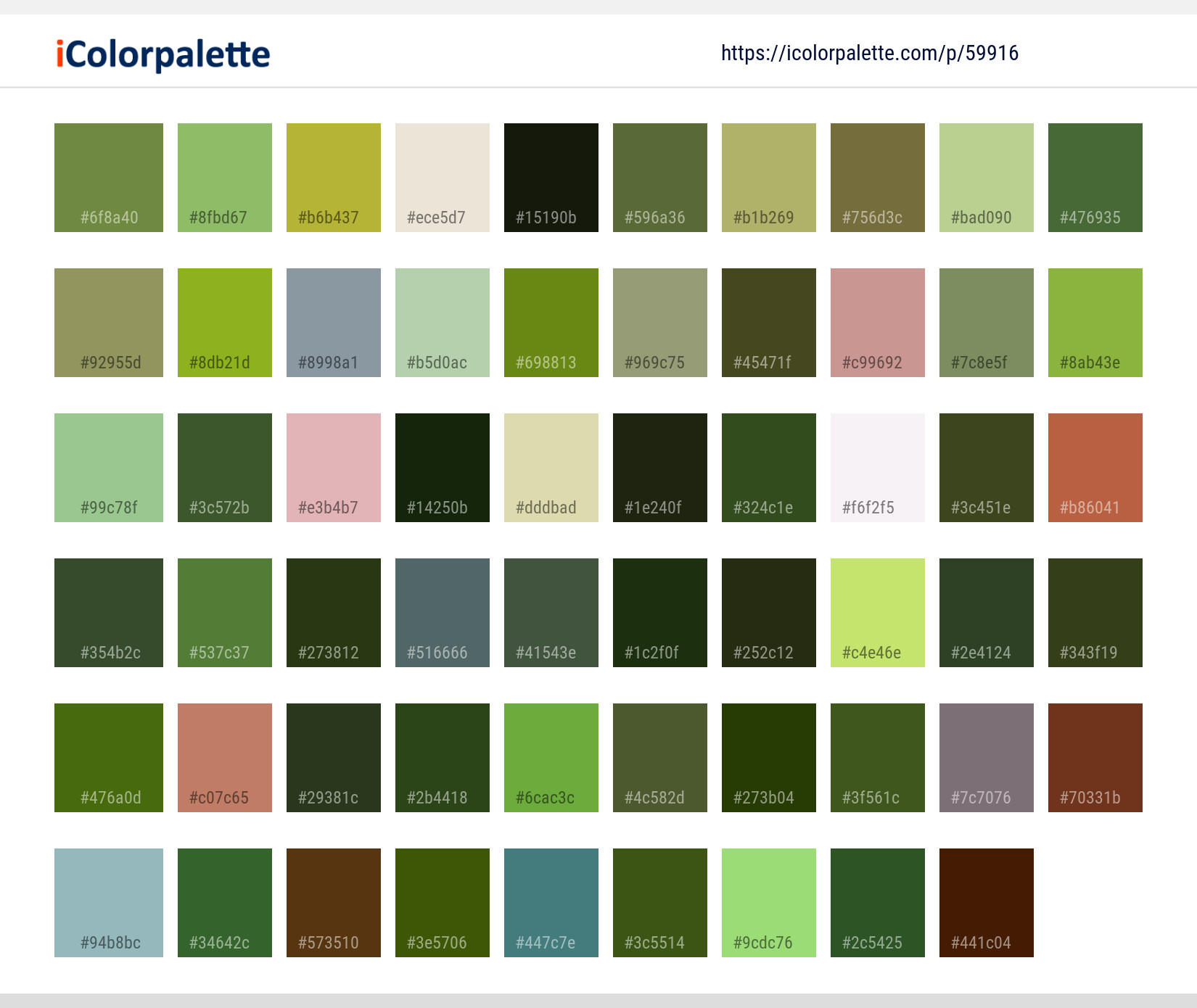Click the #573510 brown swatch
The height and width of the screenshot is (1008, 1197).
(334, 903)
